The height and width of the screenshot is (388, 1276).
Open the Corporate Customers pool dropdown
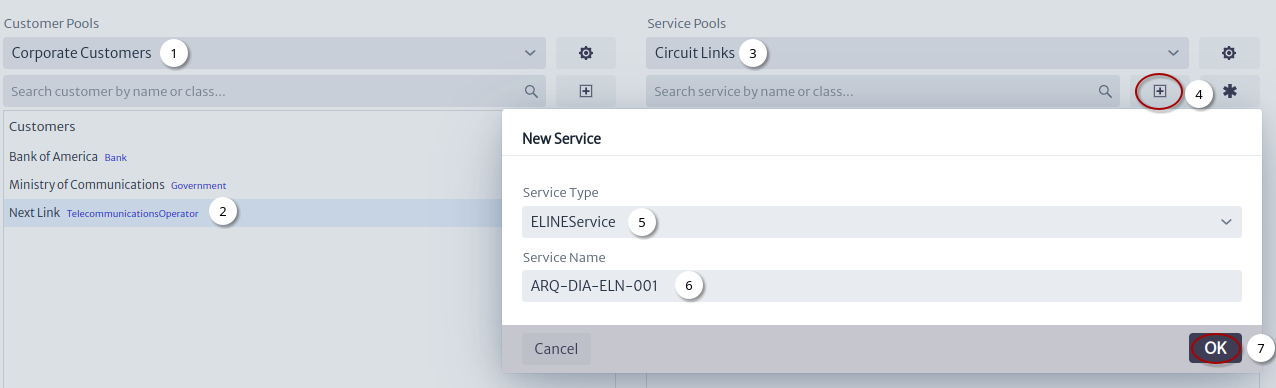(275, 53)
